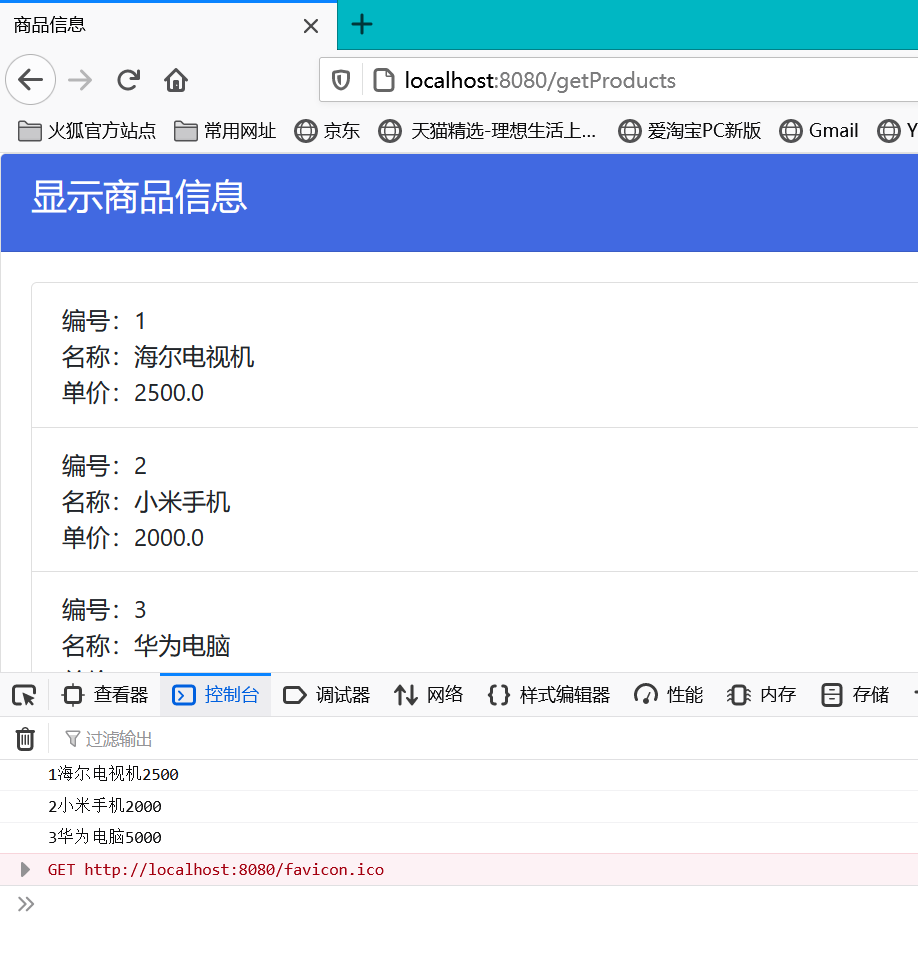This screenshot has width=918, height=975.
Task: Open the 京东 bookmark
Action: (327, 131)
